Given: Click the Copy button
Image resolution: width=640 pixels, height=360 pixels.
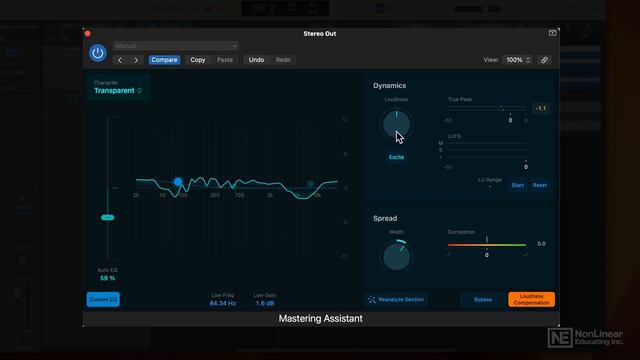Looking at the screenshot, I should pos(198,60).
